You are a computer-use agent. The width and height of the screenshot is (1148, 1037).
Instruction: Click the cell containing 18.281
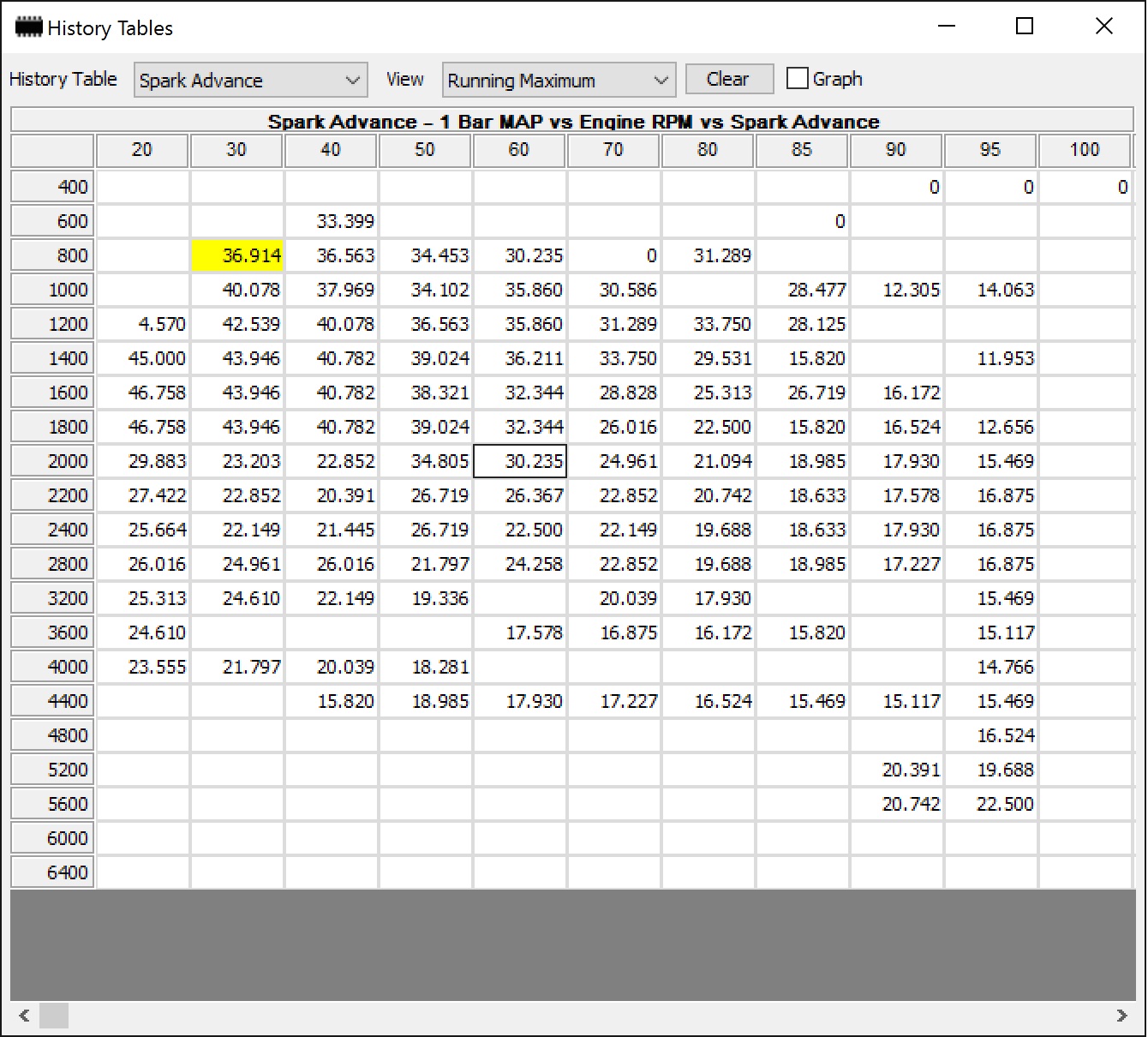pyautogui.click(x=426, y=667)
